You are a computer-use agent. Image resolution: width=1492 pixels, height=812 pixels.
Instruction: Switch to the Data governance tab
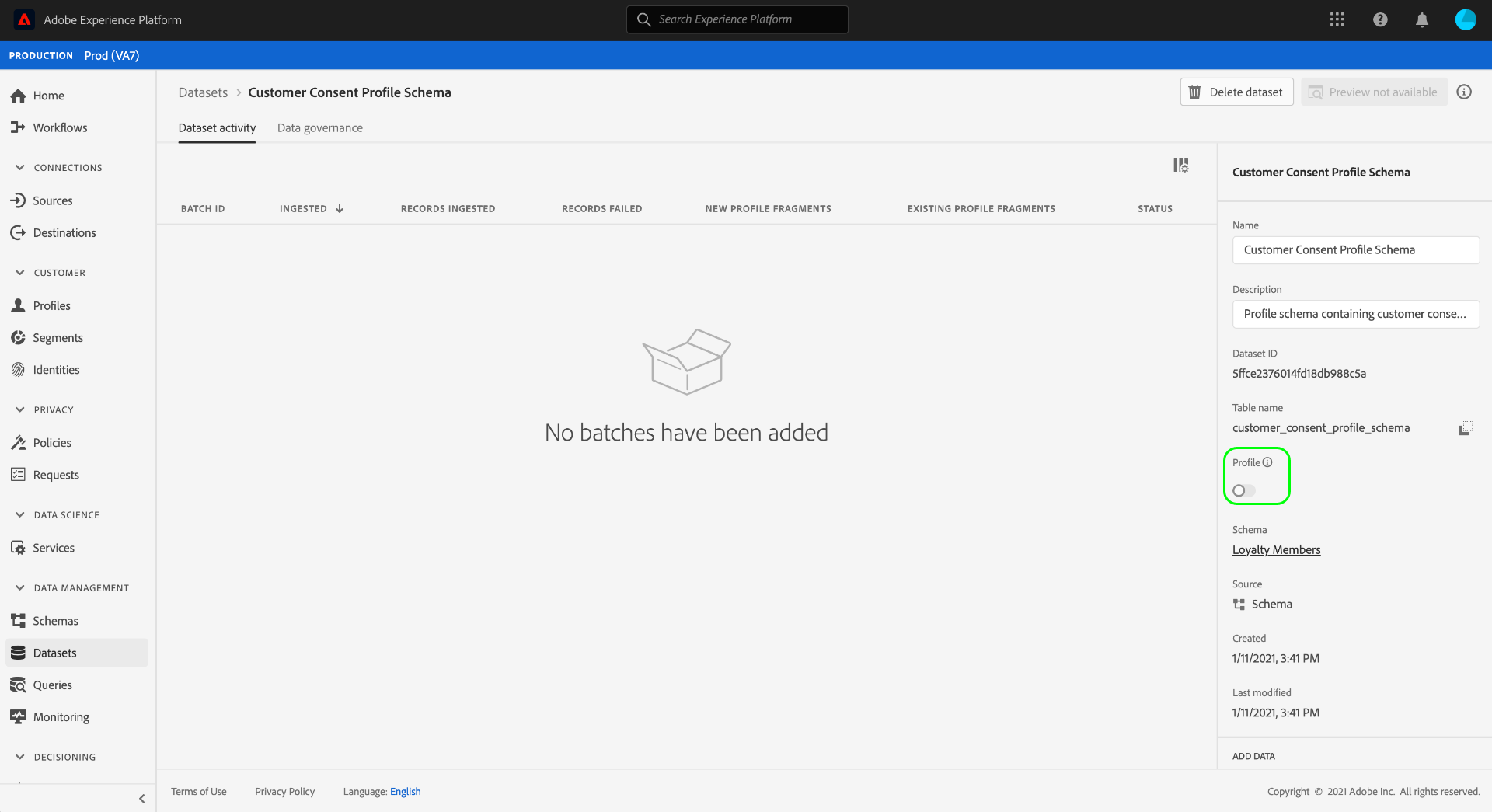pyautogui.click(x=320, y=128)
